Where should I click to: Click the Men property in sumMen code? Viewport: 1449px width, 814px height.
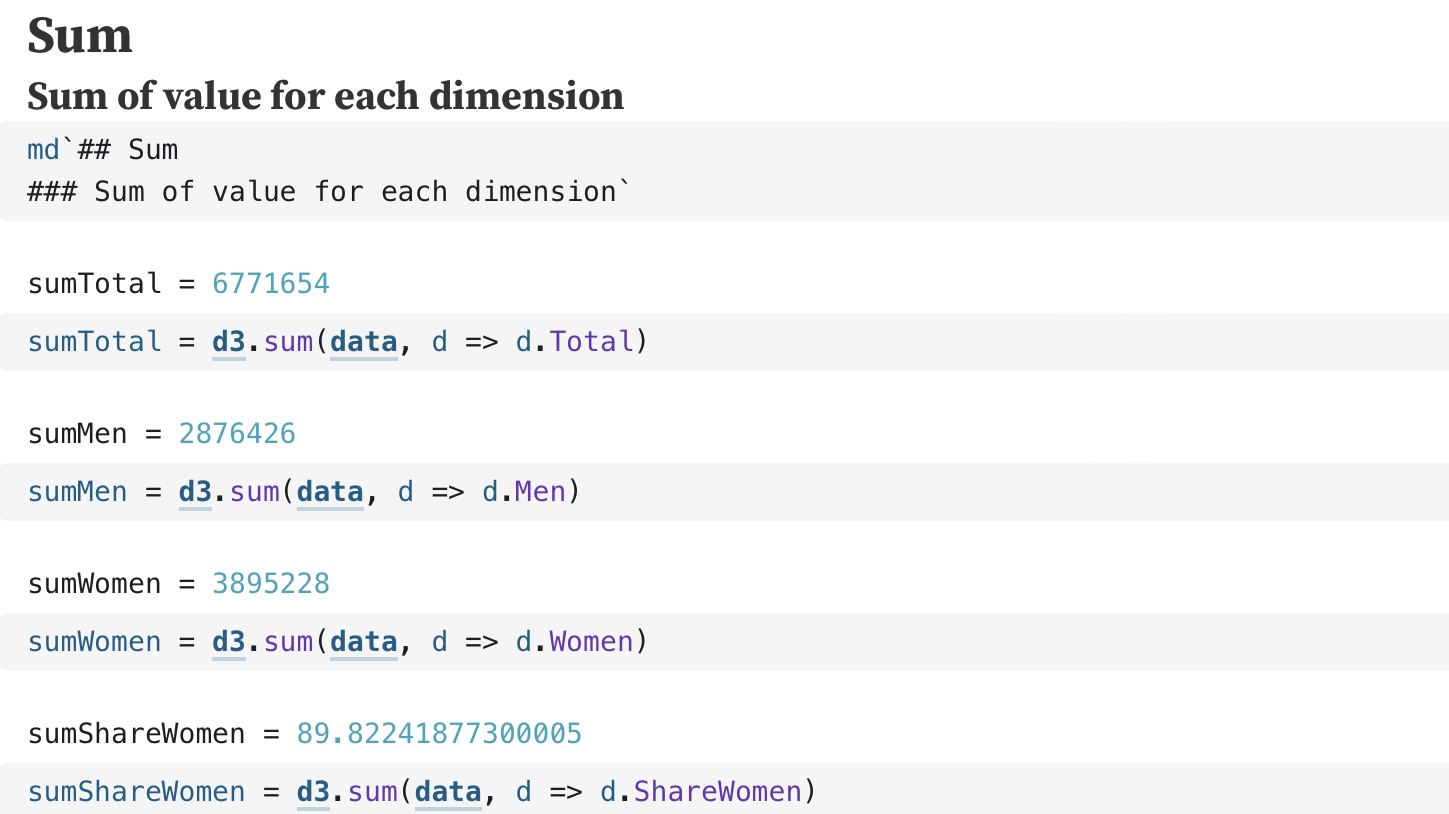click(541, 492)
